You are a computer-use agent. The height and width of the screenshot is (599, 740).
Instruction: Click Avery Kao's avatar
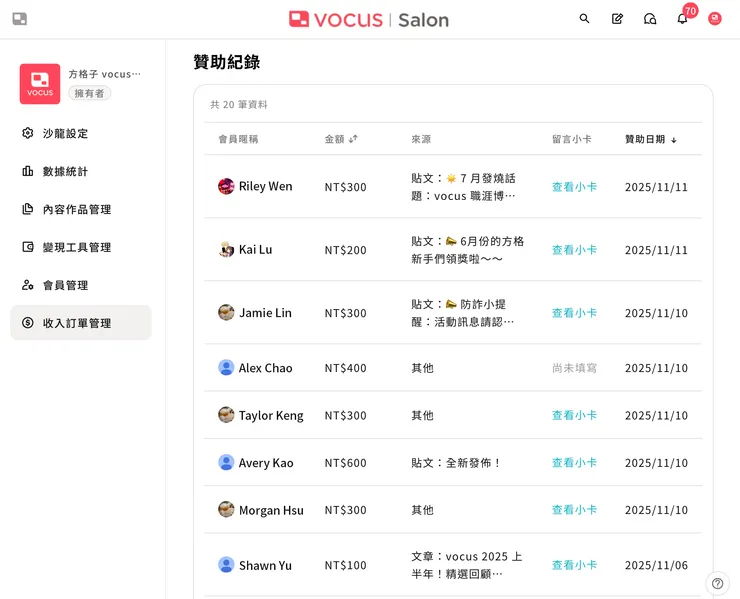[226, 463]
